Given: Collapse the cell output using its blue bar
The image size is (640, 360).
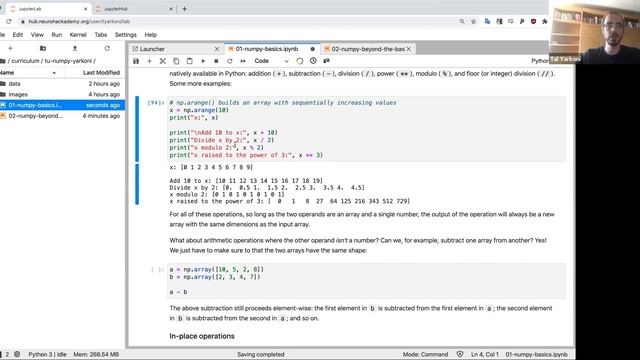Looking at the screenshot, I should (137, 184).
